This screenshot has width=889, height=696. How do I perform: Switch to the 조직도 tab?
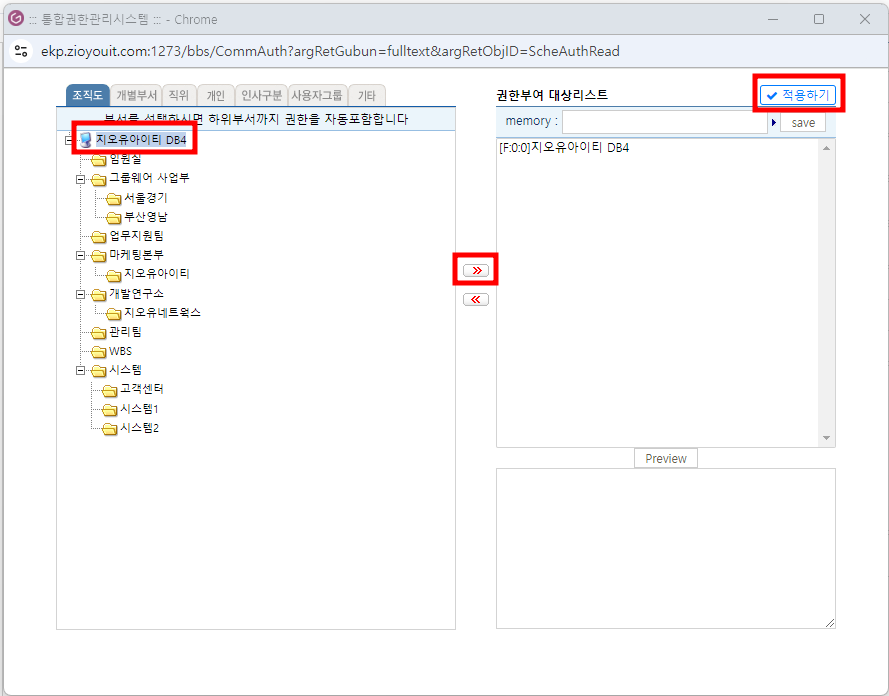pos(87,95)
